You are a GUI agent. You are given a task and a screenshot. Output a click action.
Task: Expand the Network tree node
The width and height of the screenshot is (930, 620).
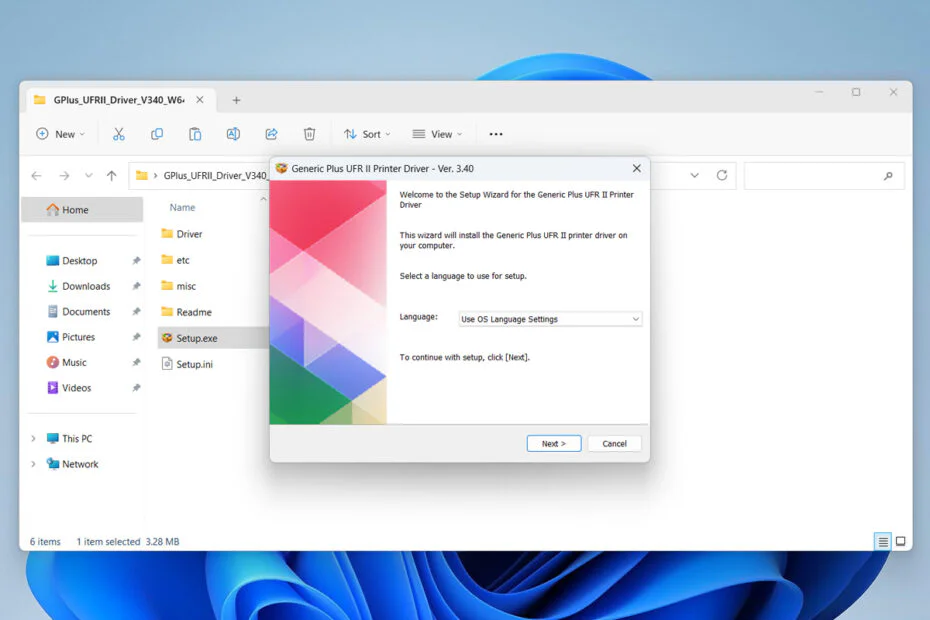point(33,464)
